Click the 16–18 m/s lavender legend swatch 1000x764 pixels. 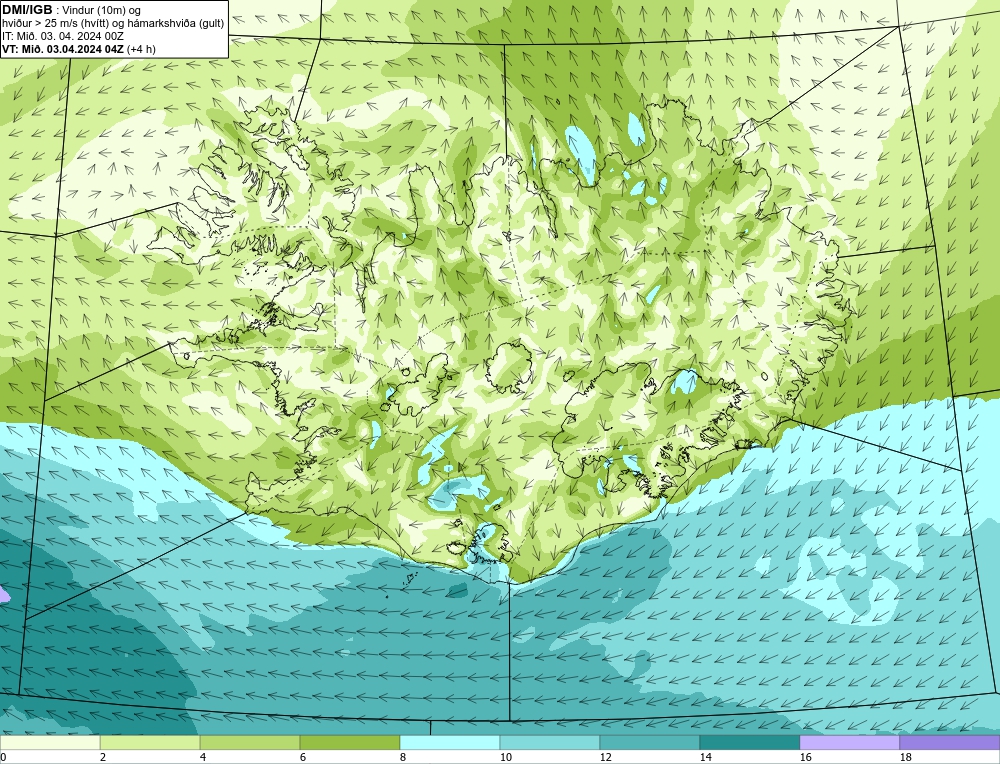849,742
